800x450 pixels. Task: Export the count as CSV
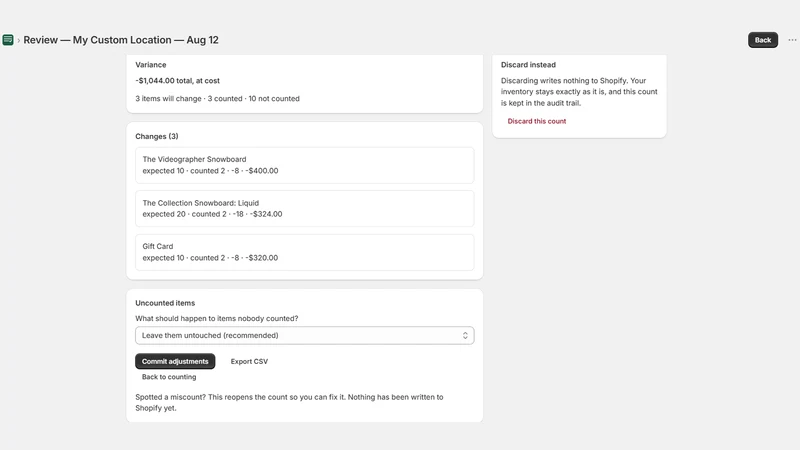[249, 361]
